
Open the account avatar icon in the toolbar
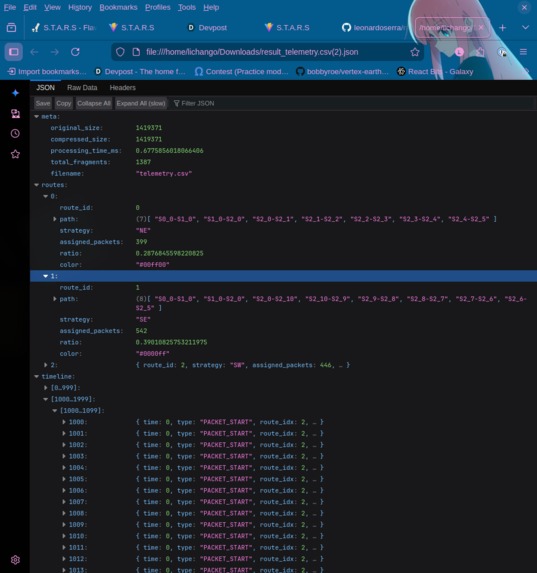(460, 52)
